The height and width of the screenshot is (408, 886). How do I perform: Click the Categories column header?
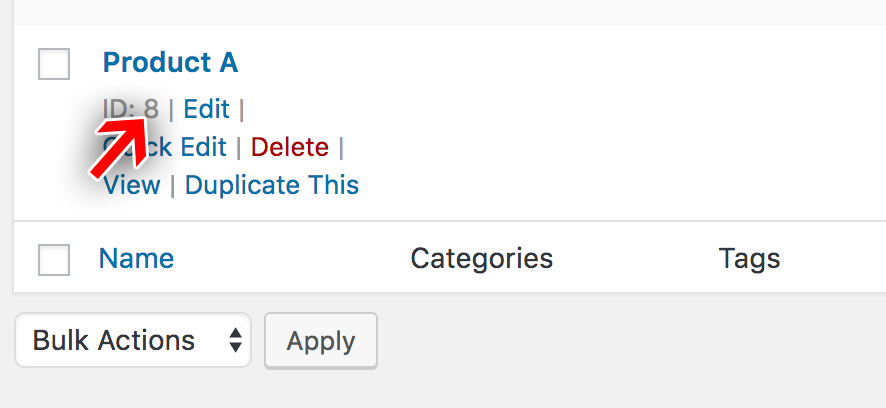pyautogui.click(x=481, y=259)
